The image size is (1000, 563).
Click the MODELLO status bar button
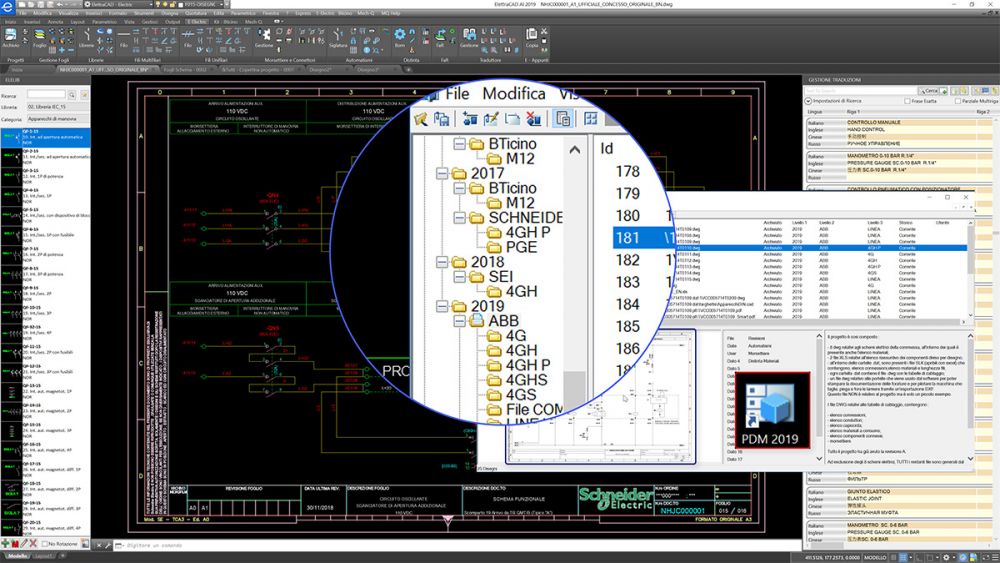pos(875,557)
